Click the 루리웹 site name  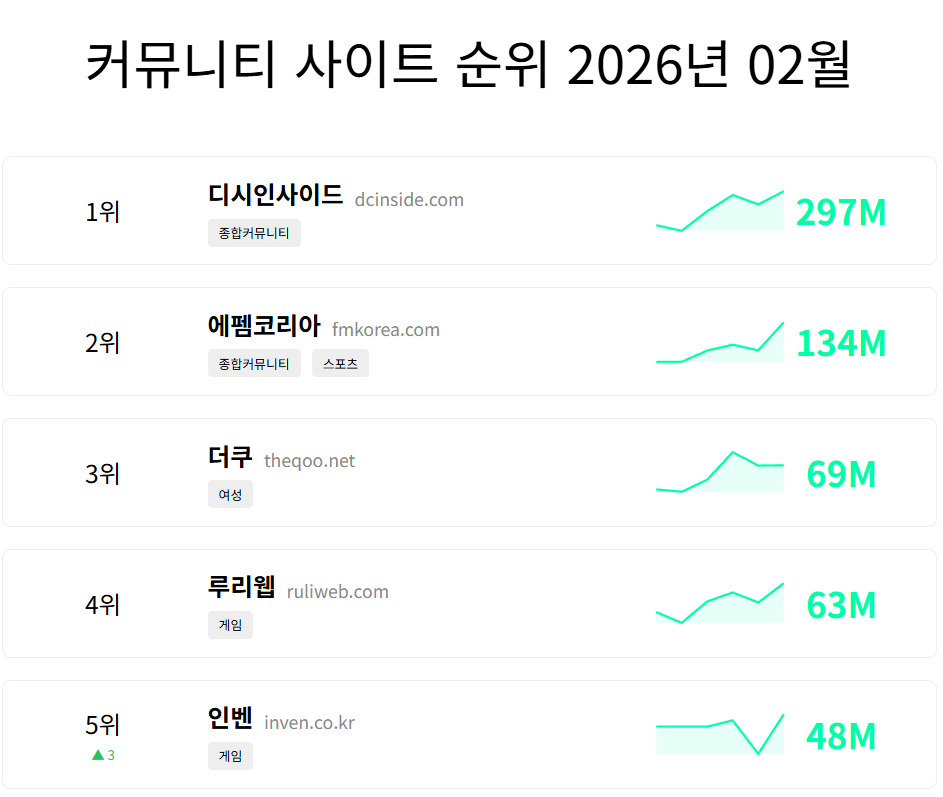point(239,590)
